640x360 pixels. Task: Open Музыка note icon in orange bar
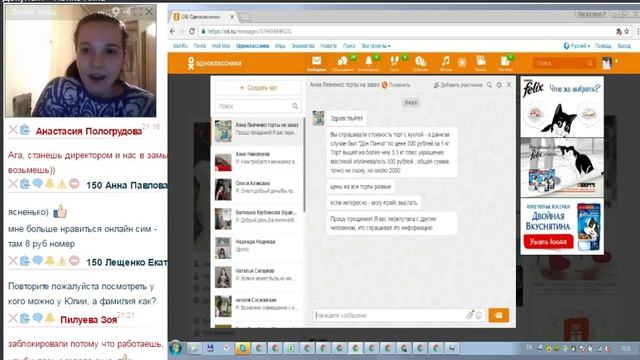[x=446, y=62]
